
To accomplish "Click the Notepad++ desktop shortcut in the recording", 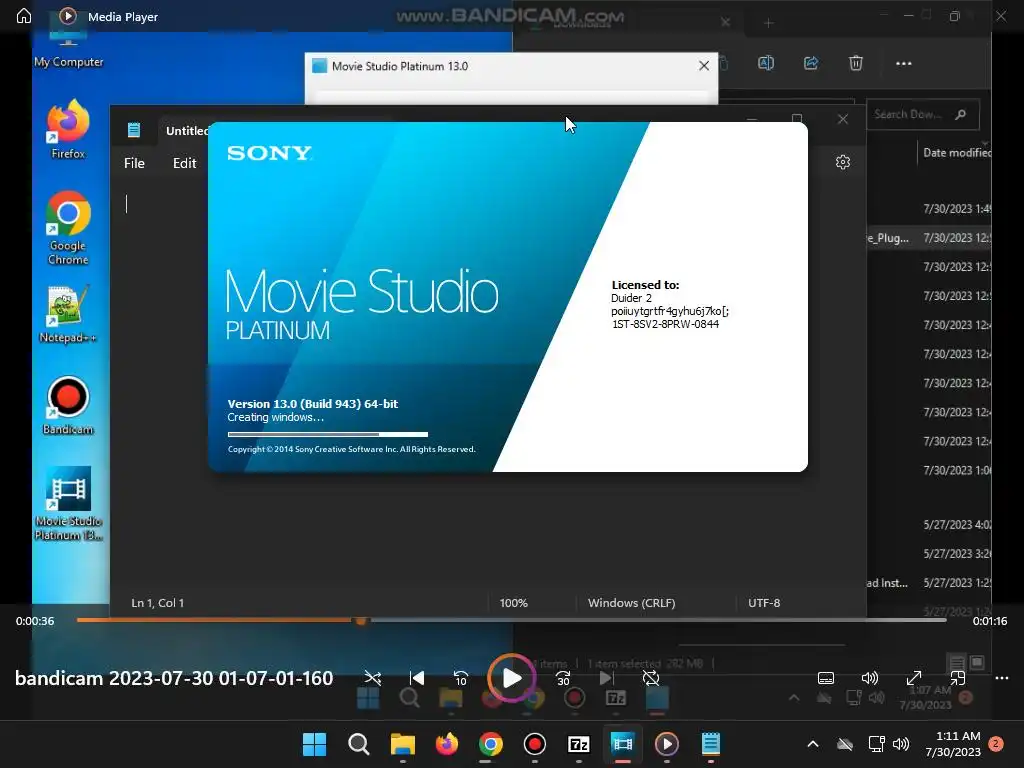I will click(68, 315).
